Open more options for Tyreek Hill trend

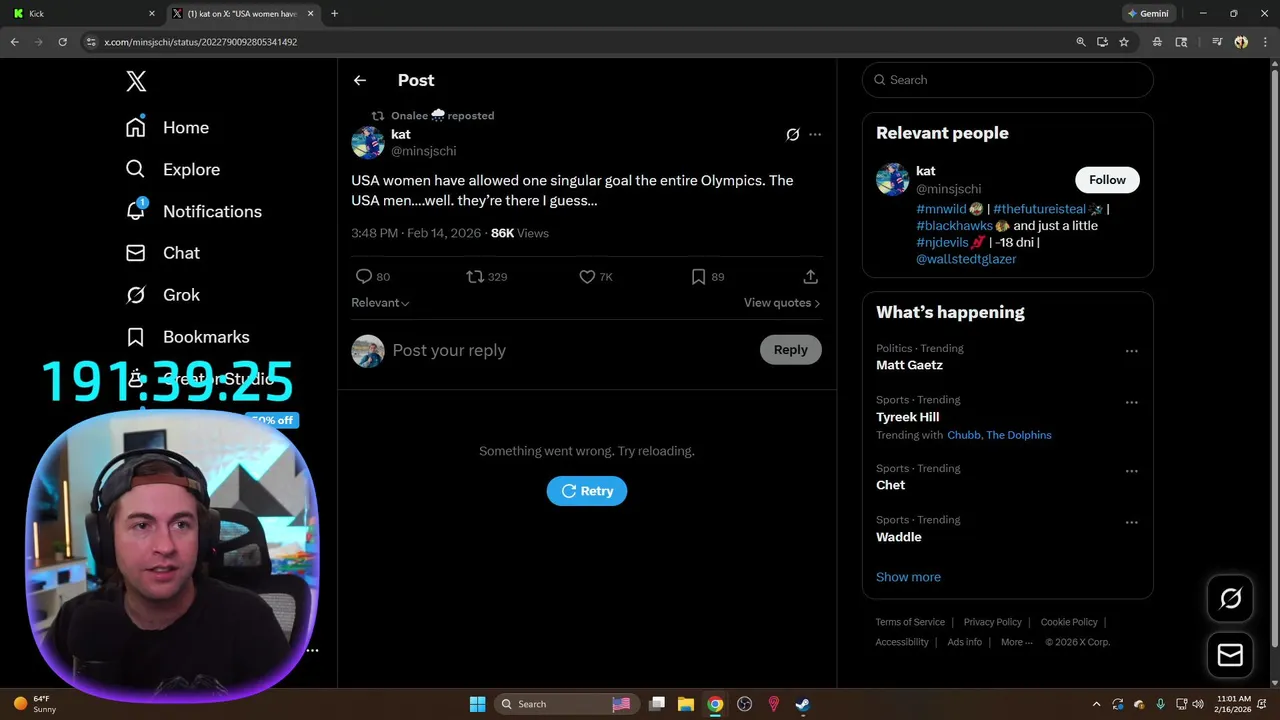[x=1131, y=403]
